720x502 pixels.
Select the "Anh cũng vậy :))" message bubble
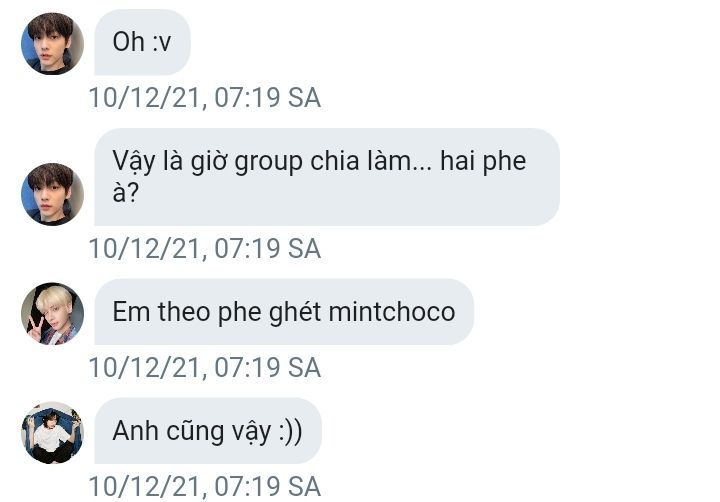(x=208, y=431)
